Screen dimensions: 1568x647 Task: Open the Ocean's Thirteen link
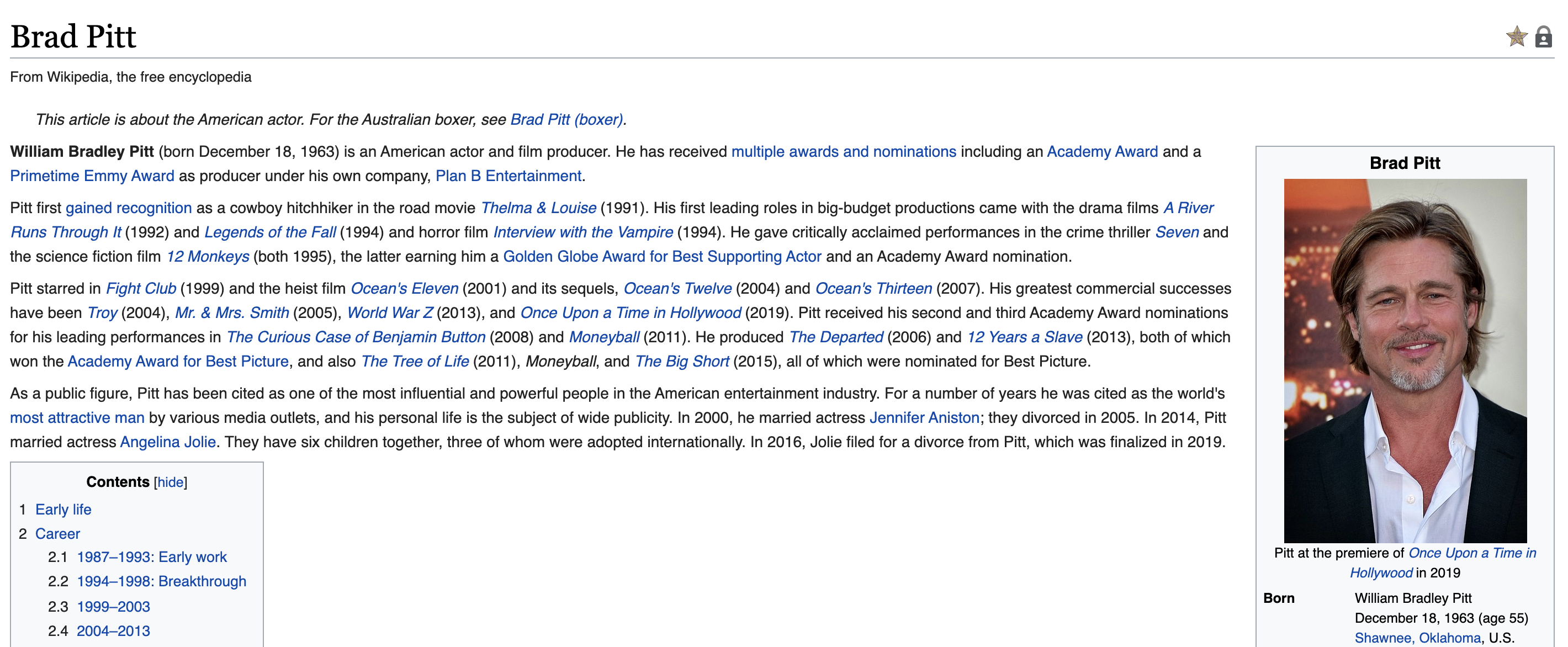873,289
